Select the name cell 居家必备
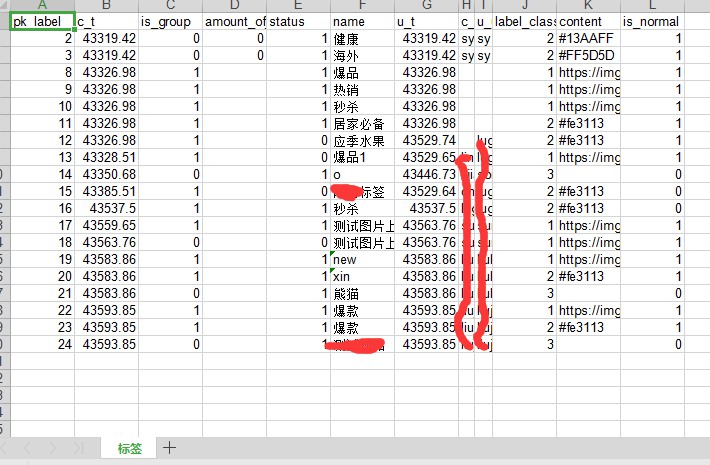Screen dimensions: 710x465 pyautogui.click(x=362, y=124)
